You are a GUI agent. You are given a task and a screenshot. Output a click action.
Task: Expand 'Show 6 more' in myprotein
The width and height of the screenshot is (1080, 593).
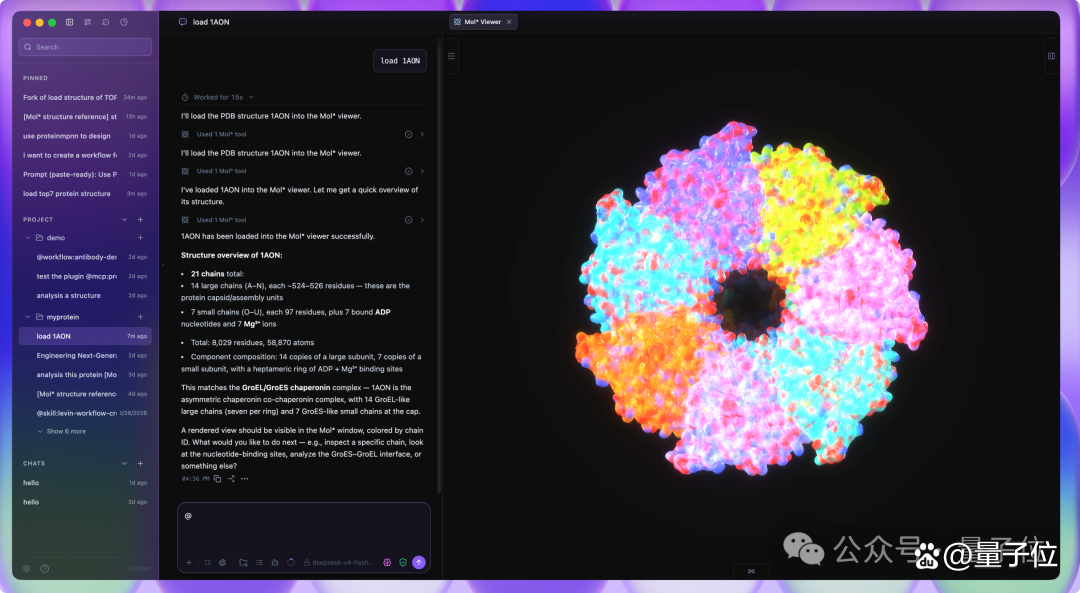pos(62,431)
